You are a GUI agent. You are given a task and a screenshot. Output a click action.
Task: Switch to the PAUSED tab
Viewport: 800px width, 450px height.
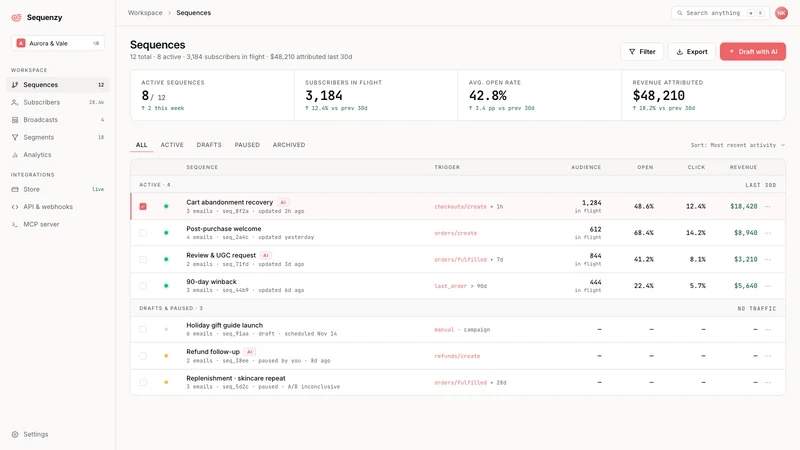click(247, 145)
